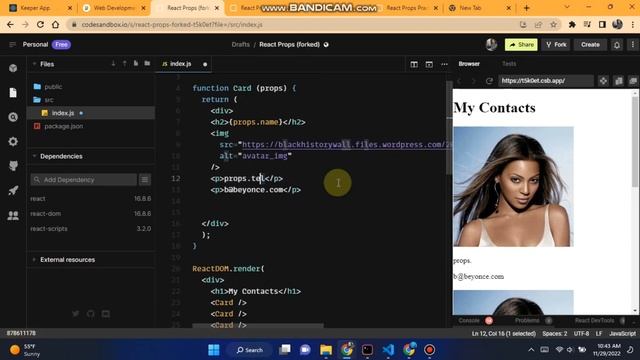Toggle the preview layout icon
Image resolution: width=640 pixels, height=360 pixels.
coord(429,64)
